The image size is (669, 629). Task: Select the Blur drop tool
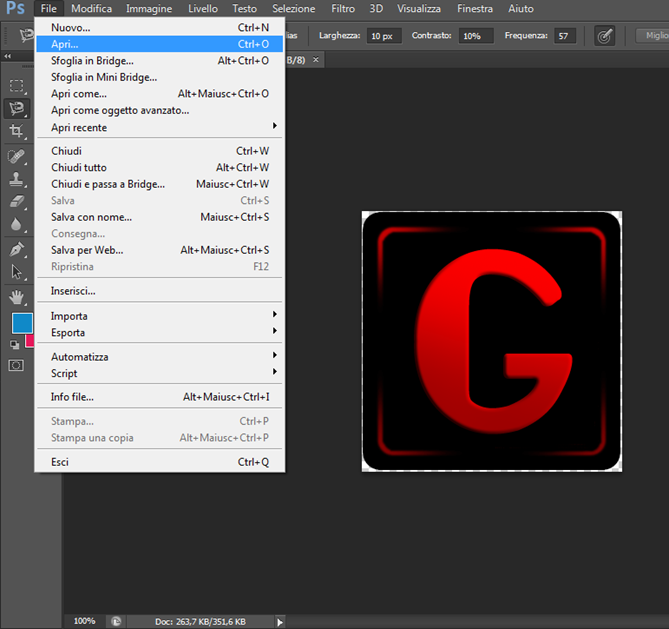point(17,224)
